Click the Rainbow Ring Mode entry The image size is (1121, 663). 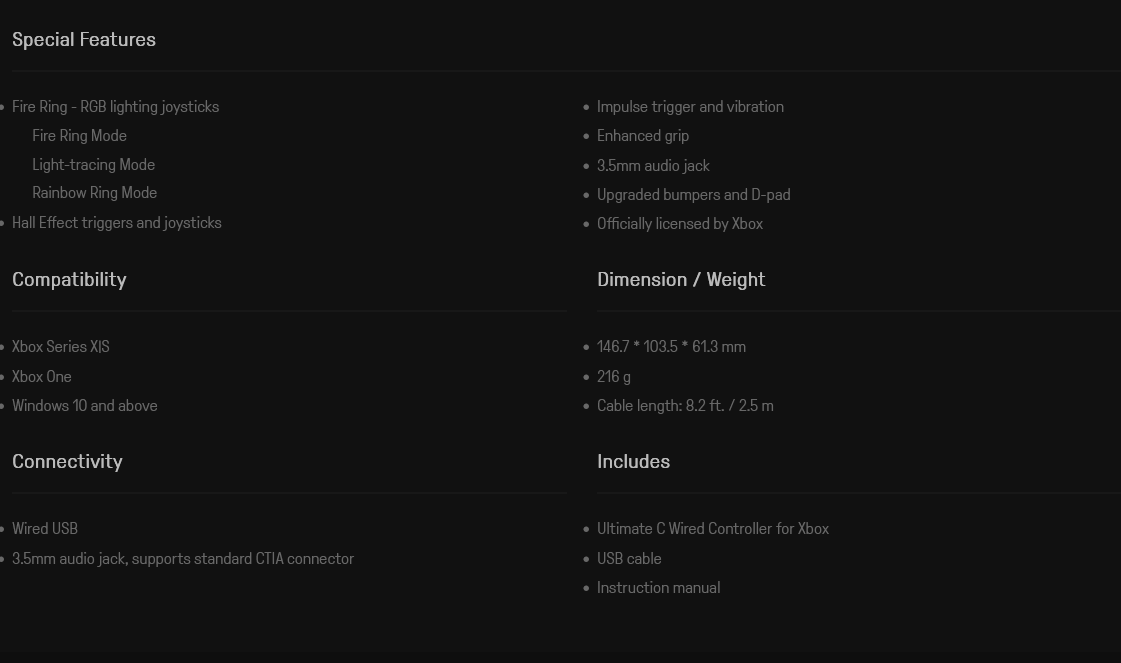[x=94, y=193]
